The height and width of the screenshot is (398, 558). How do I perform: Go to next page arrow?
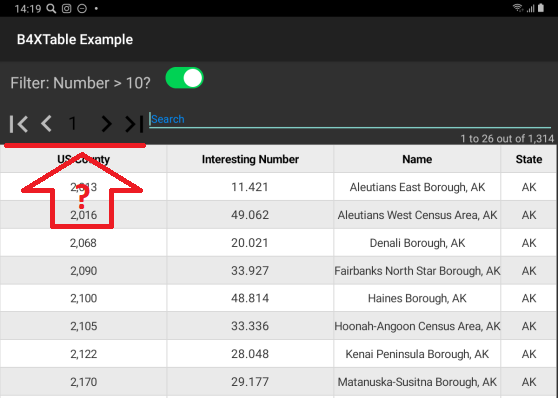click(x=106, y=124)
